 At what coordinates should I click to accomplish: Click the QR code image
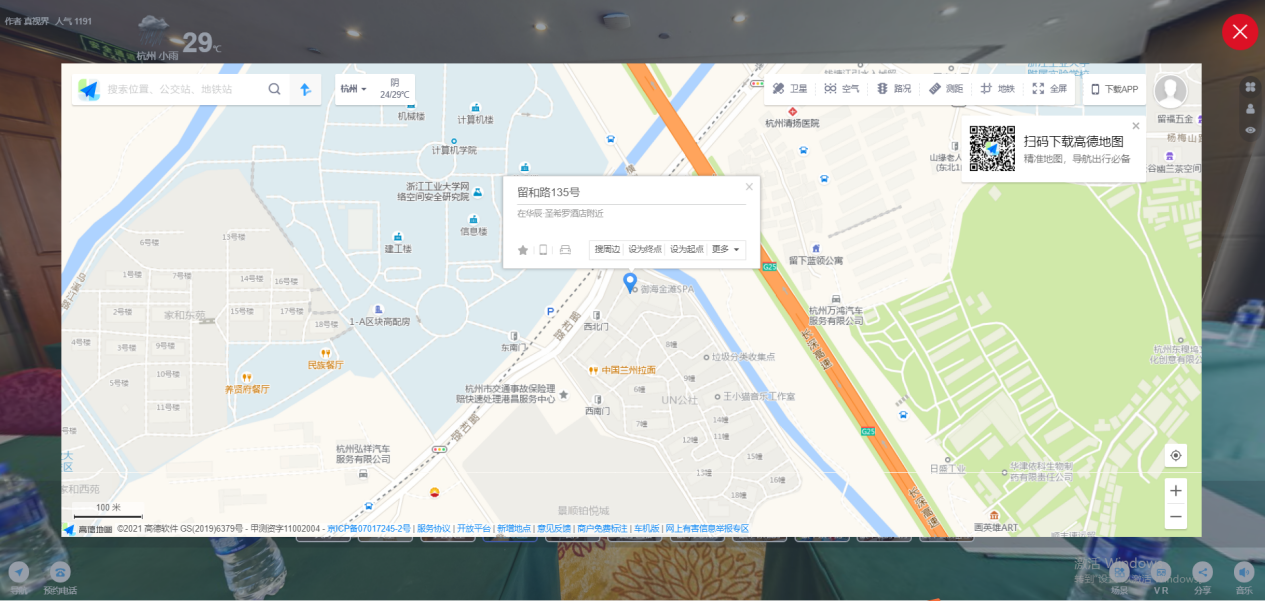point(992,149)
